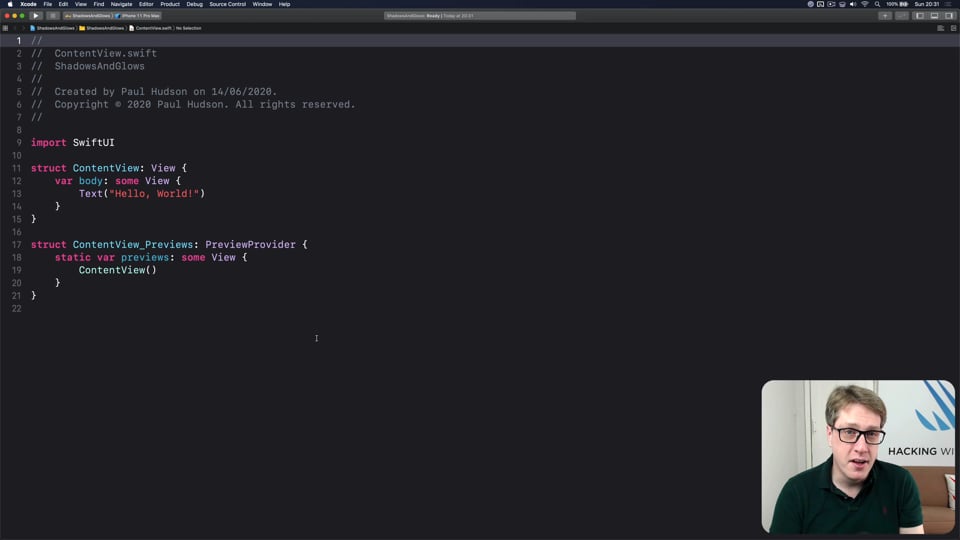Viewport: 960px width, 540px height.
Task: Open the Navigate menu
Action: pos(121,4)
